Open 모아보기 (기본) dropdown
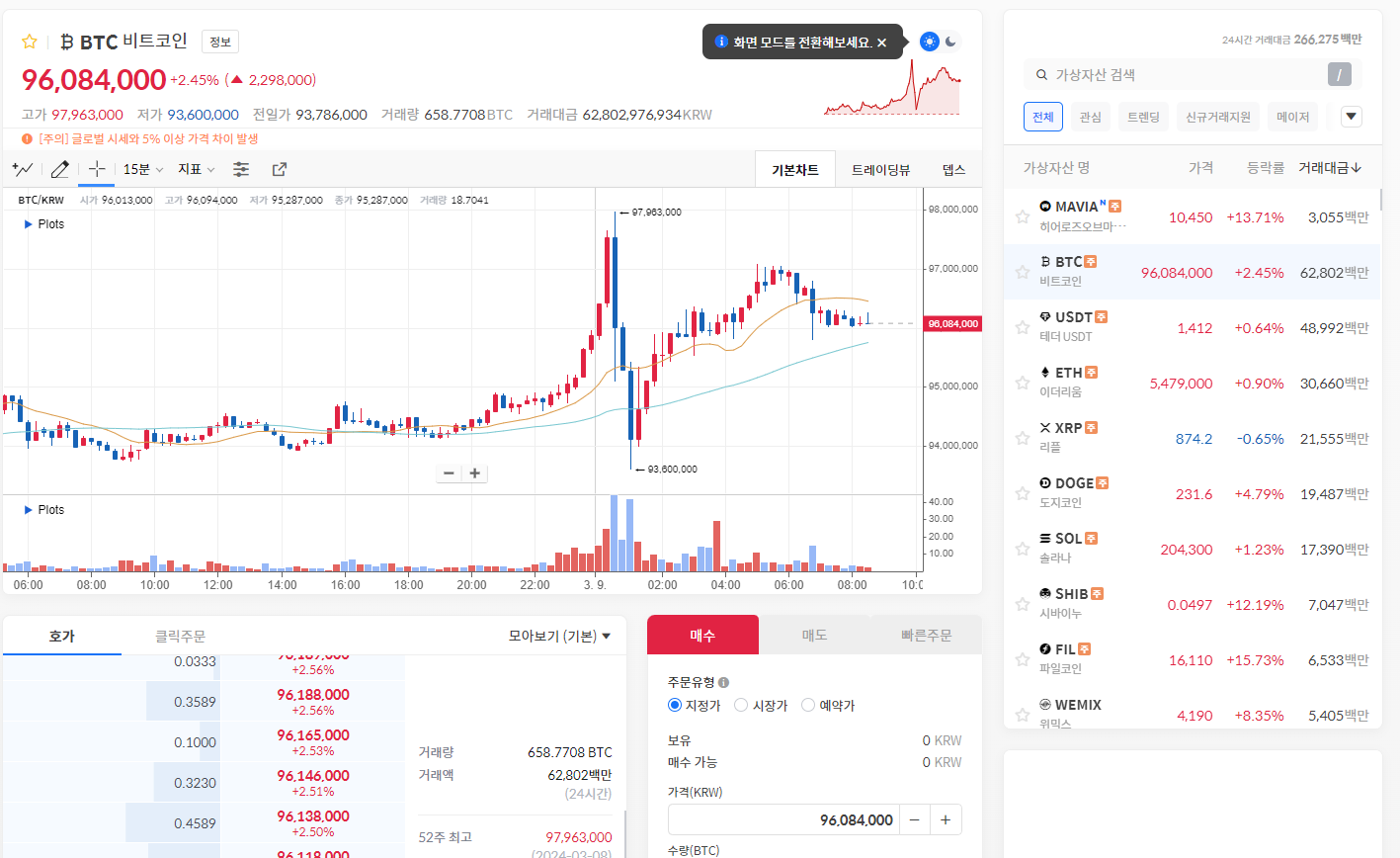 (x=559, y=636)
